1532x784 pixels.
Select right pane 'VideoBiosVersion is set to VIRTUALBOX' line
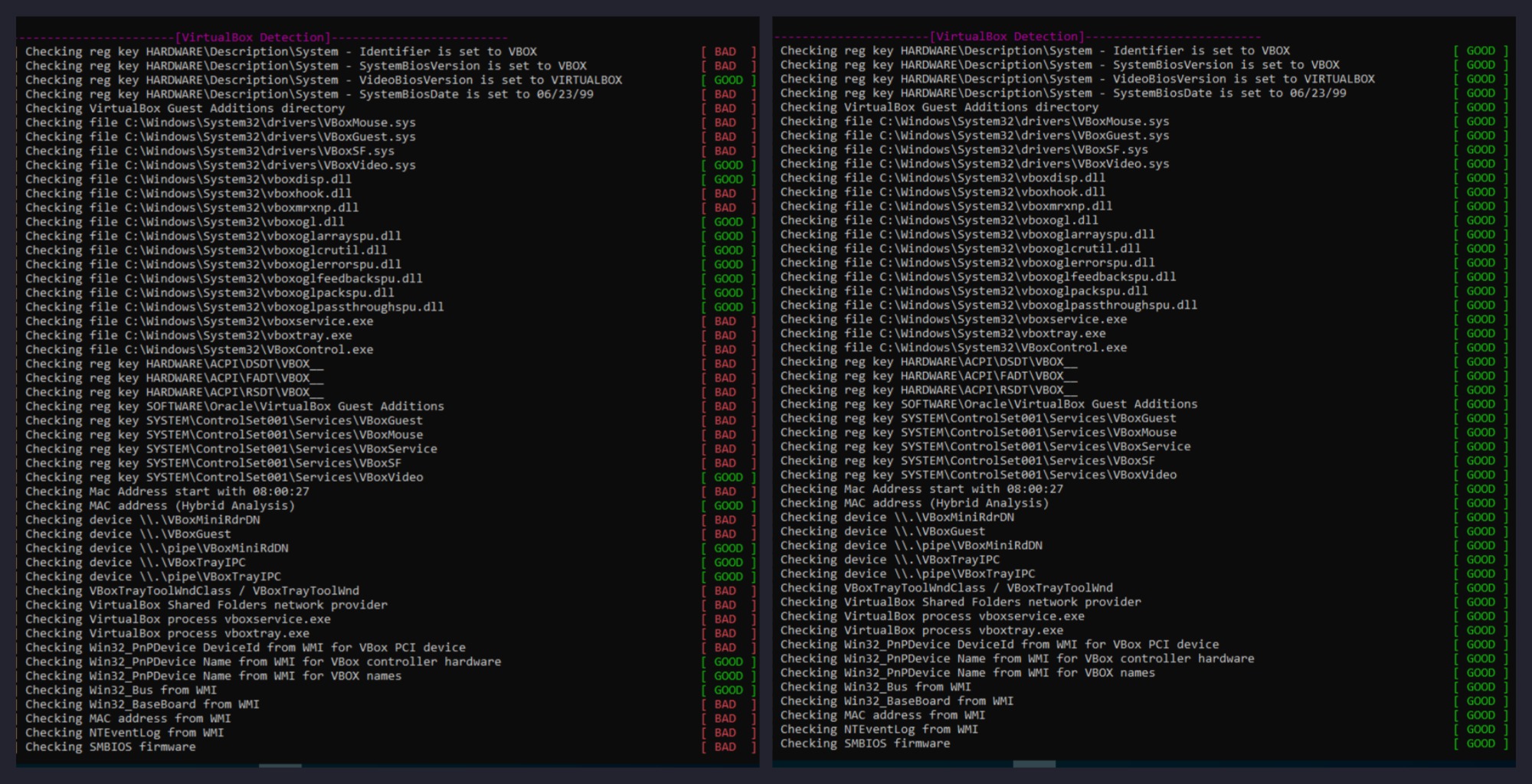pos(1078,79)
